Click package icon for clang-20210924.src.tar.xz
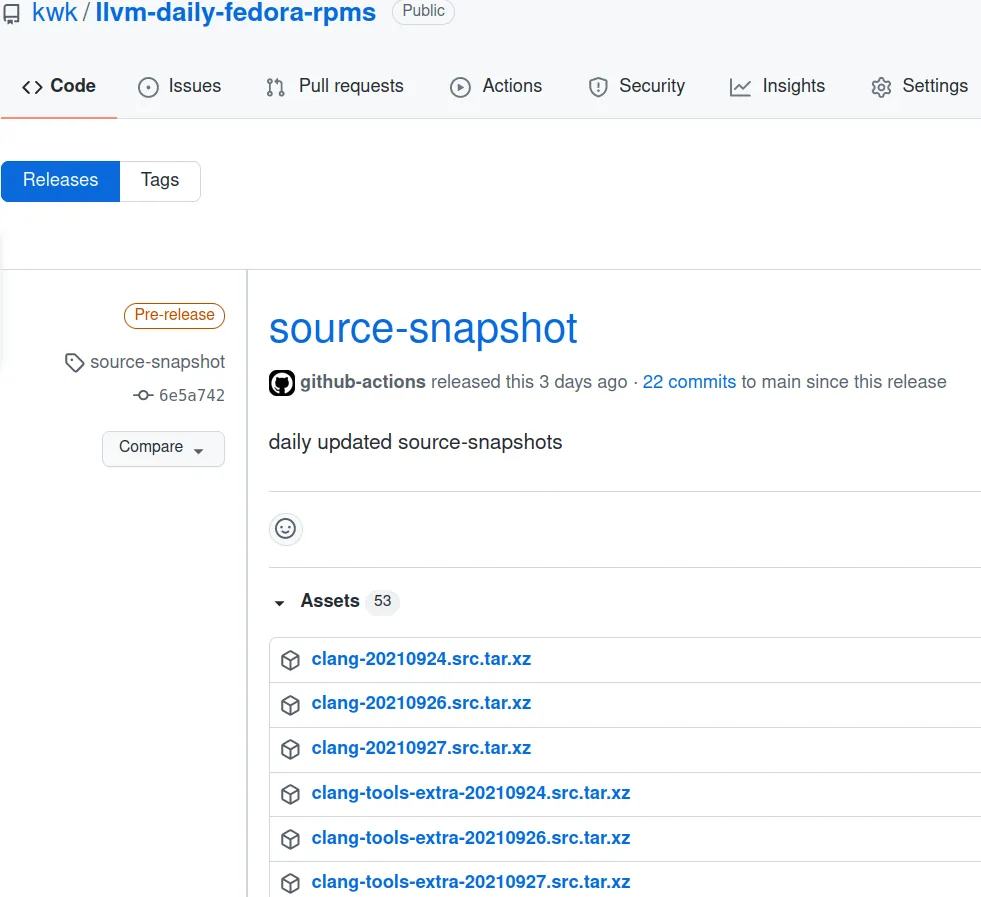981x897 pixels. click(290, 660)
